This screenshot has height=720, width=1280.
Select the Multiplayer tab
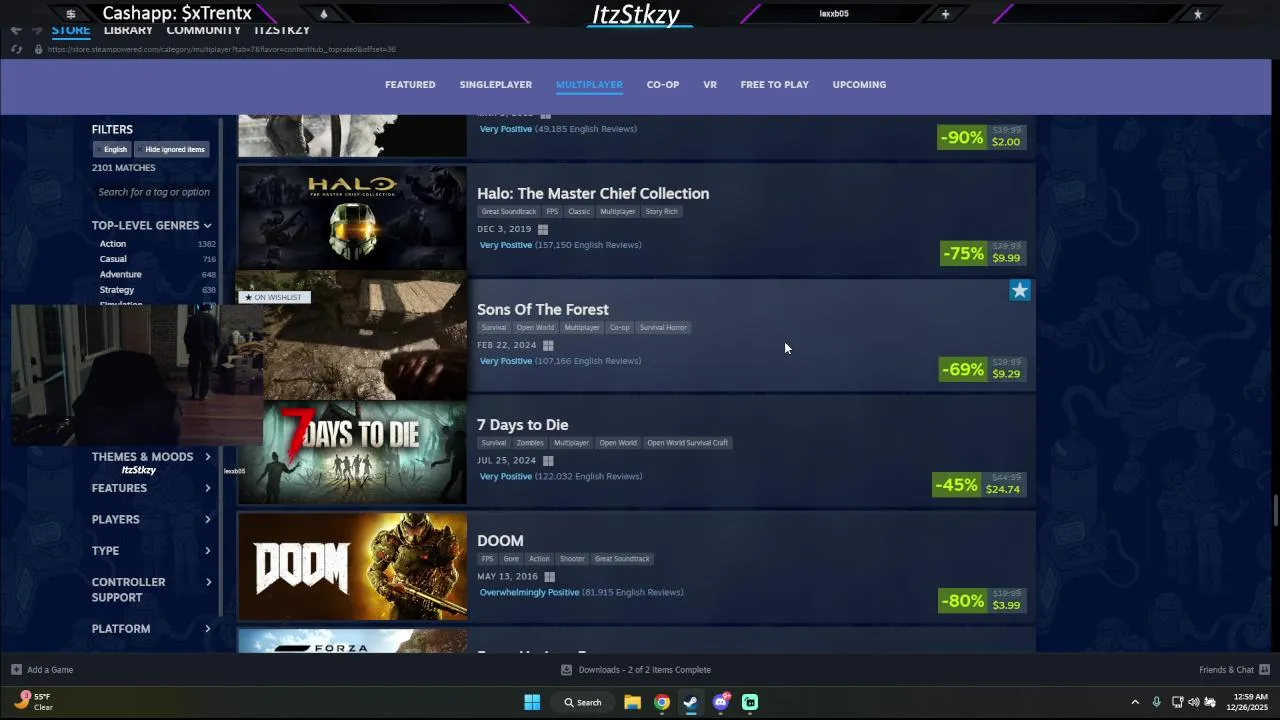pyautogui.click(x=589, y=85)
